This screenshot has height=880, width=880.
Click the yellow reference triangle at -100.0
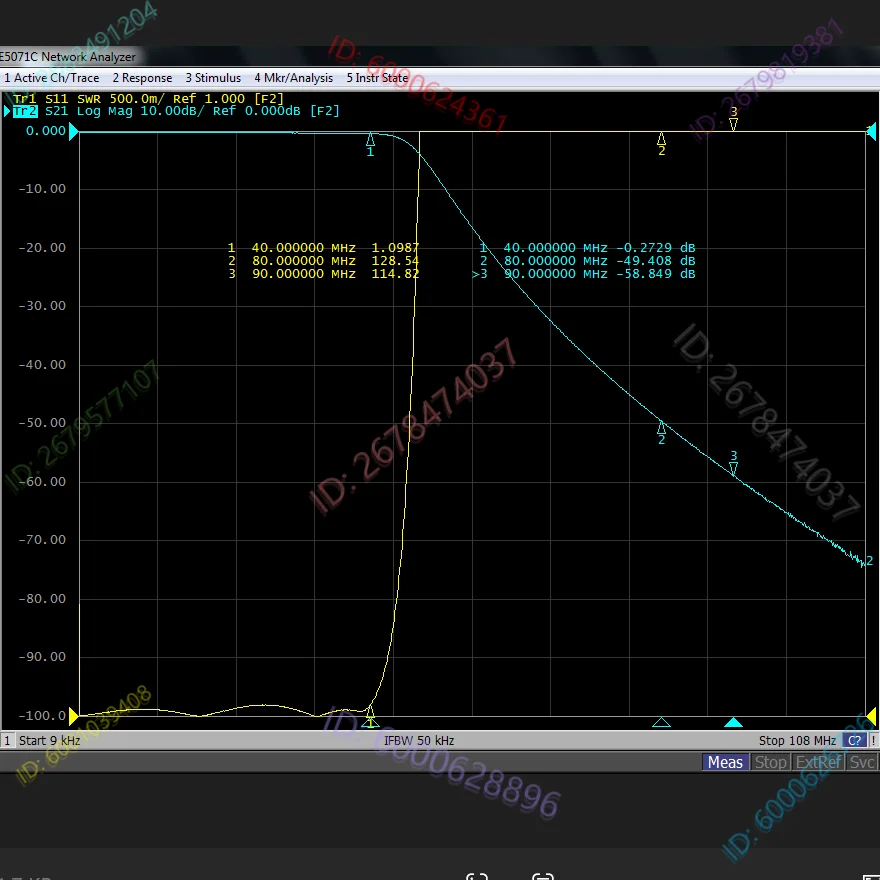(x=73, y=716)
